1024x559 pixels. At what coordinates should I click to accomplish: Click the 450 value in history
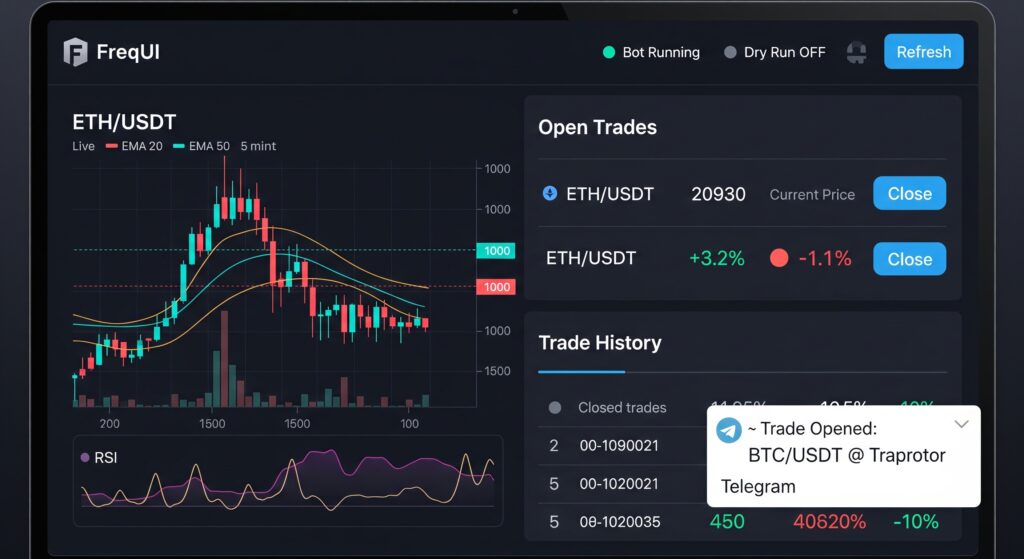727,522
